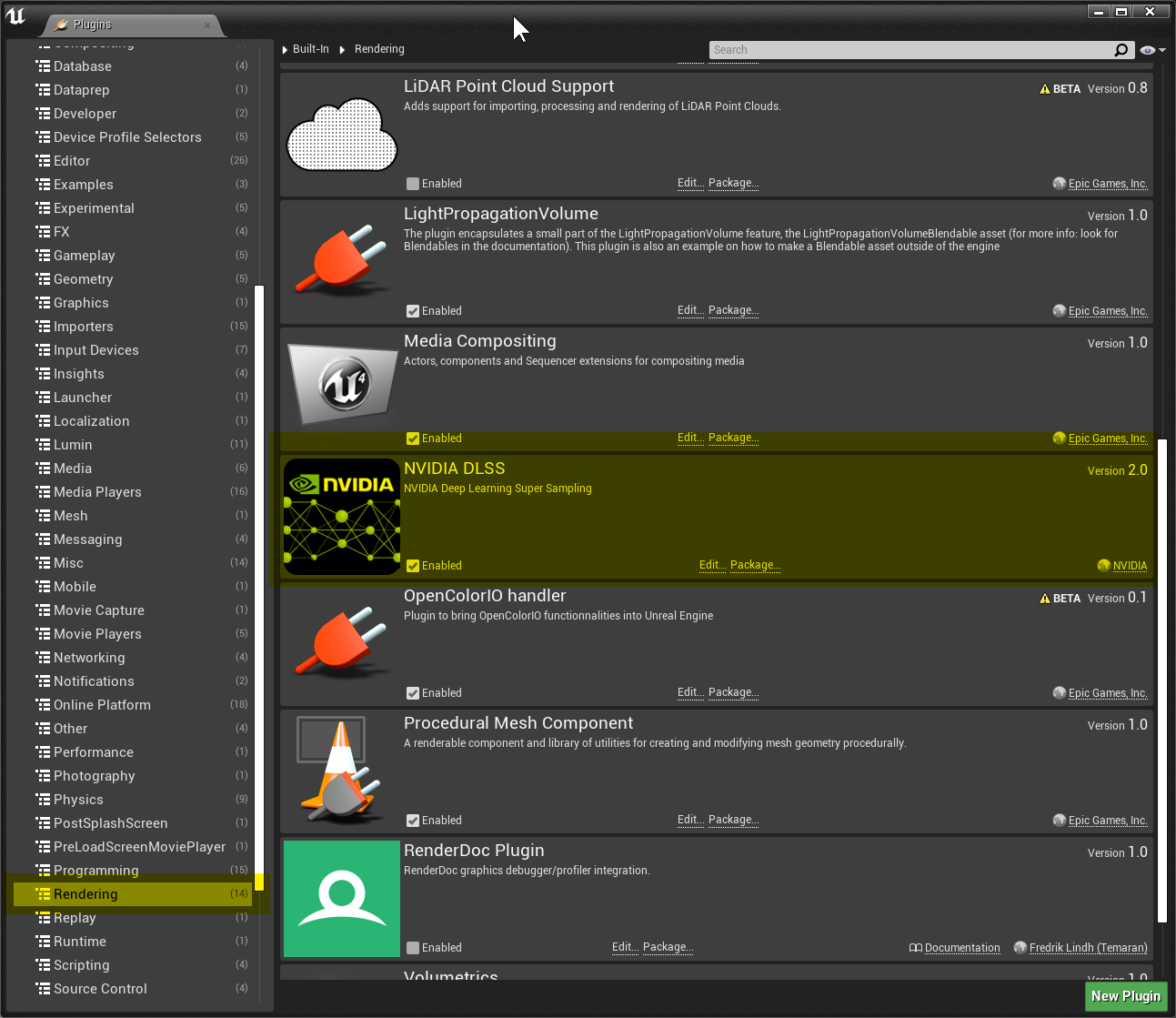Open the eye view options icon
1176x1018 pixels.
tap(1148, 50)
